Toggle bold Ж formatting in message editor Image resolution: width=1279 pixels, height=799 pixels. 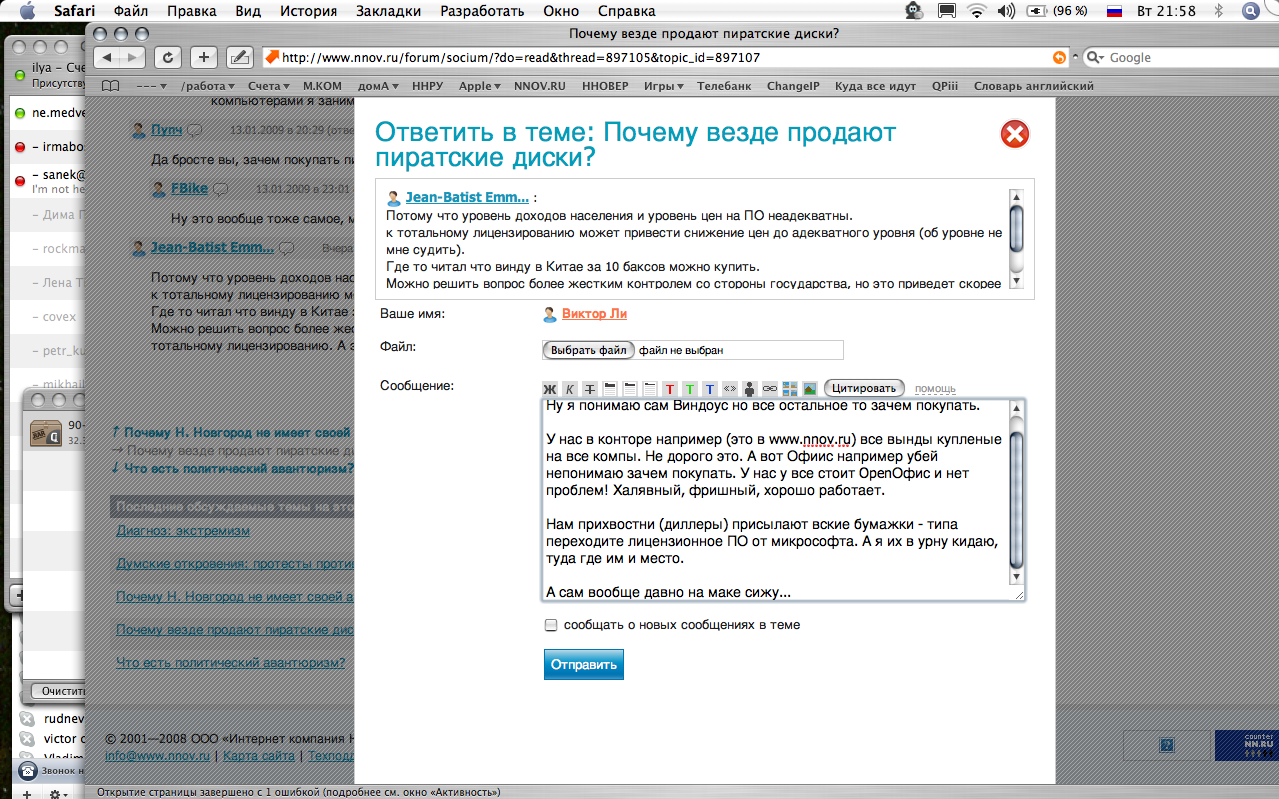point(549,389)
